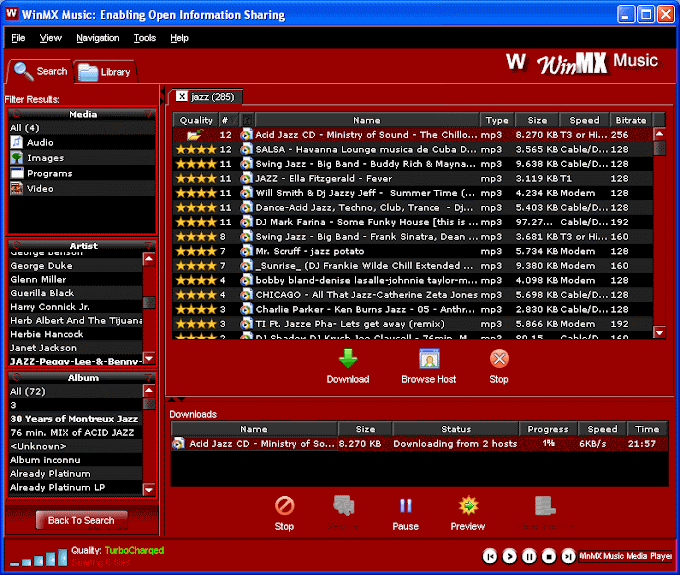Click WinMX app icon in title bar
This screenshot has height=575, width=680.
pos(12,14)
